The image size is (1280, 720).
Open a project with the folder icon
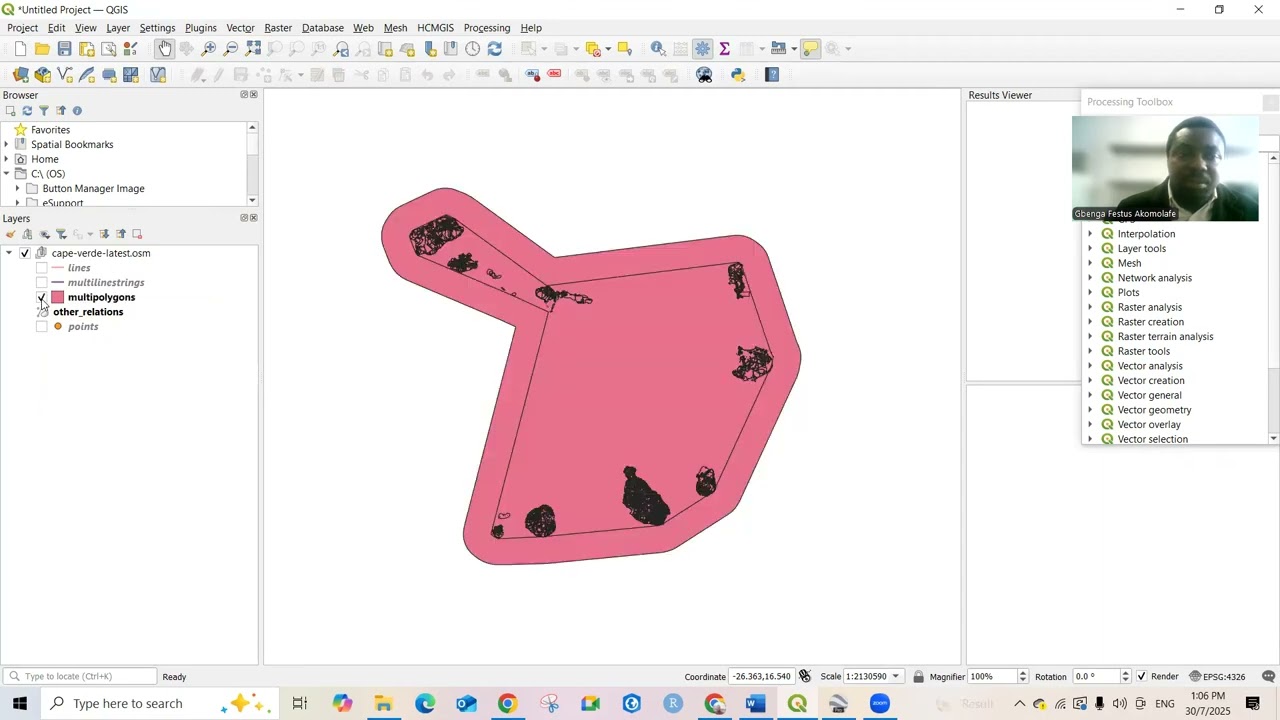tap(42, 49)
